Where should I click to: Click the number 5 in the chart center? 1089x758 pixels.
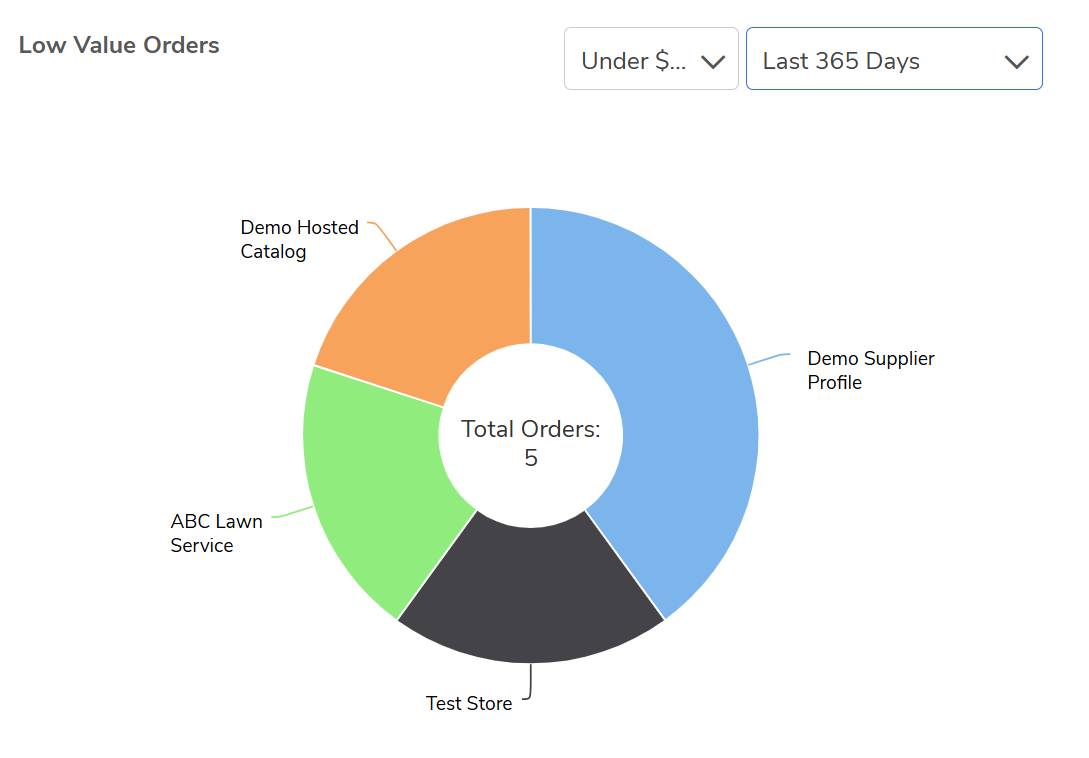[x=531, y=458]
